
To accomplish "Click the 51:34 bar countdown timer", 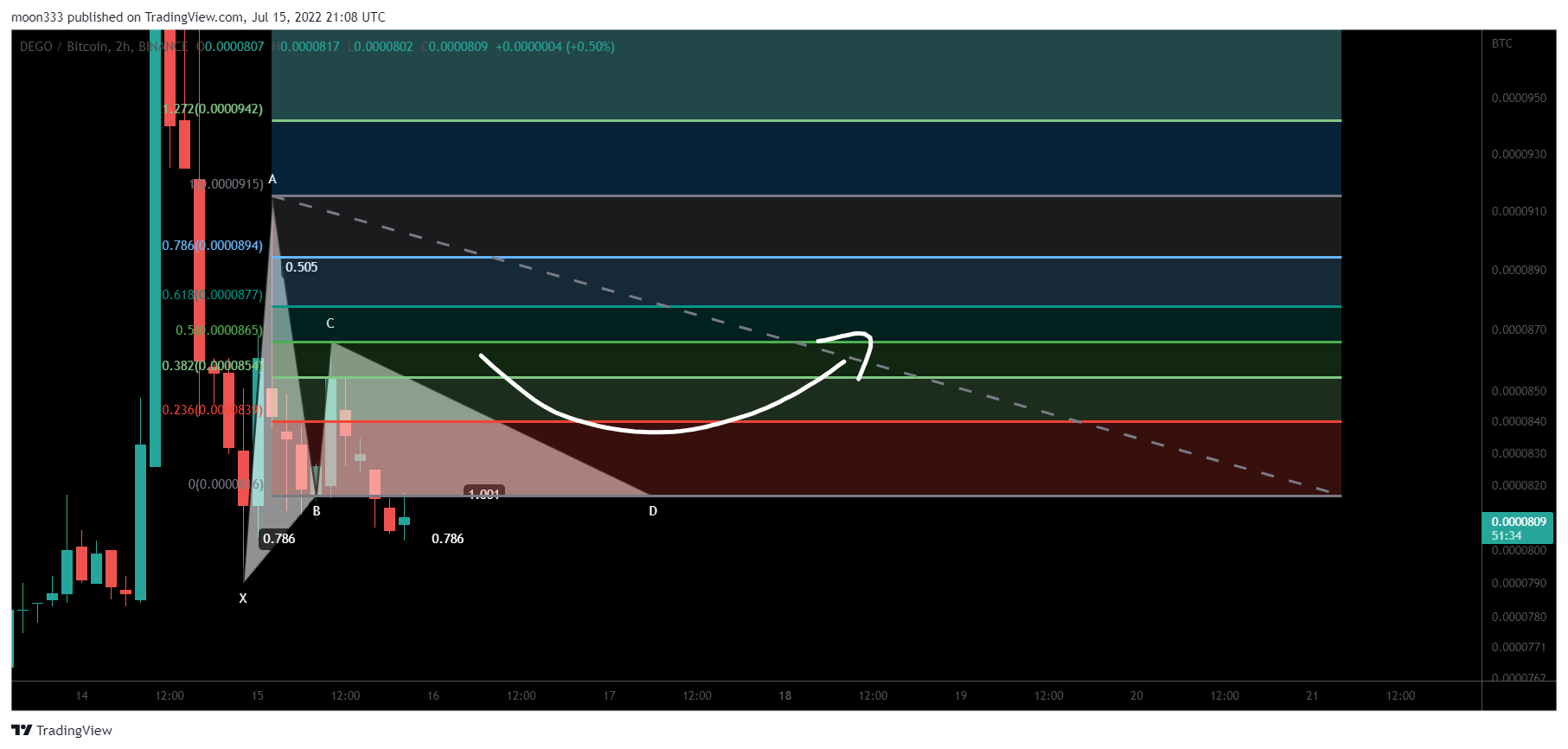I will (x=1507, y=536).
